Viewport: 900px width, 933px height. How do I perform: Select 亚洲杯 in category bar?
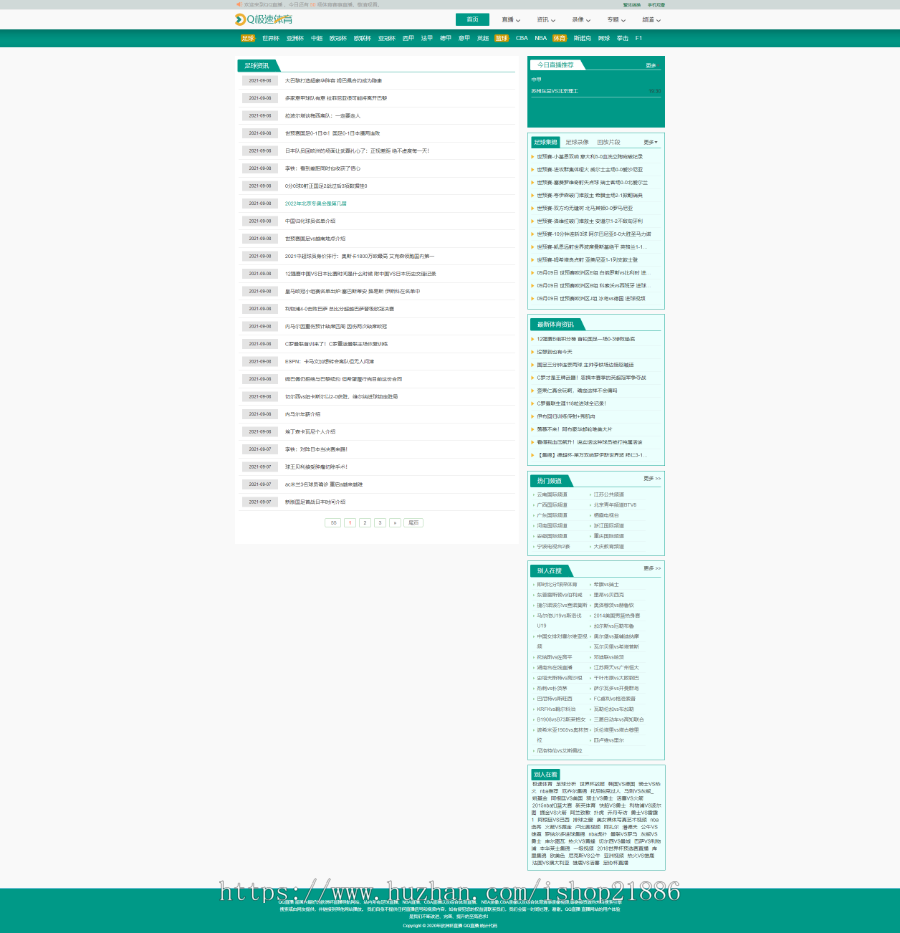point(295,38)
